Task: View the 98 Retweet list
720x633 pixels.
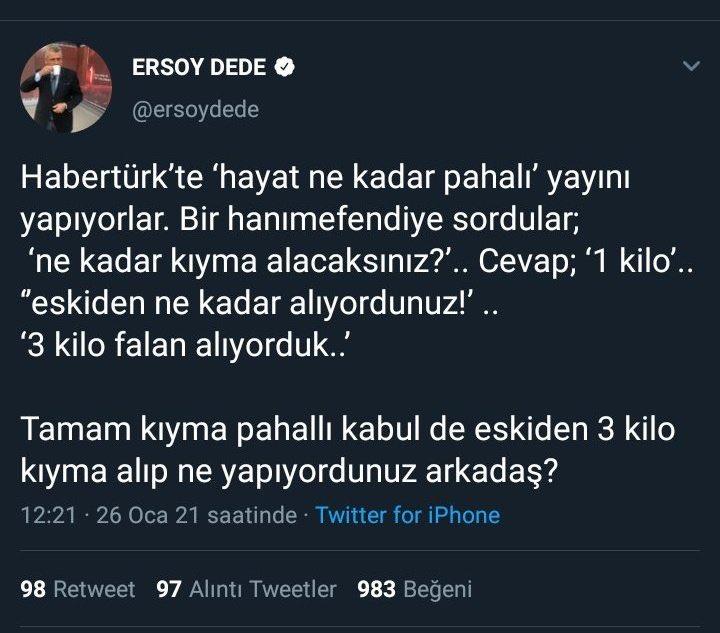Action: click(77, 589)
